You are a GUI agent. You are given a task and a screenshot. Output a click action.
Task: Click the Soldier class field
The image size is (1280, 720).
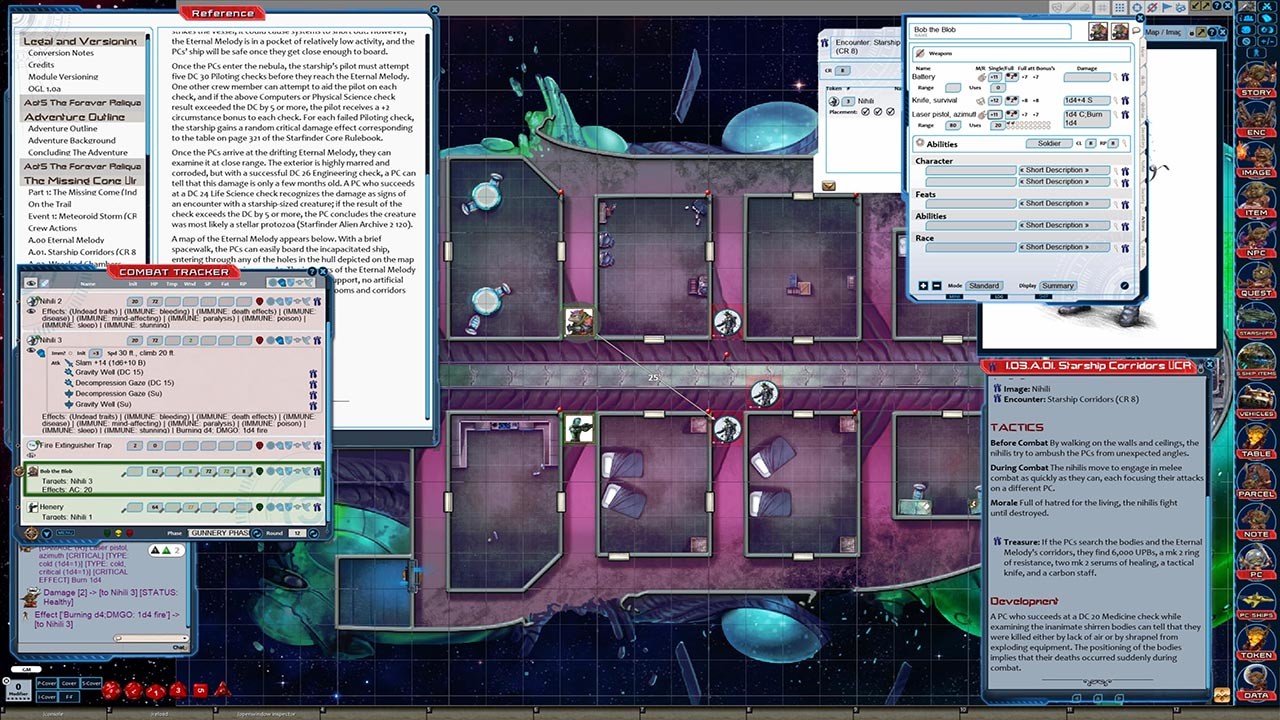pyautogui.click(x=1049, y=144)
